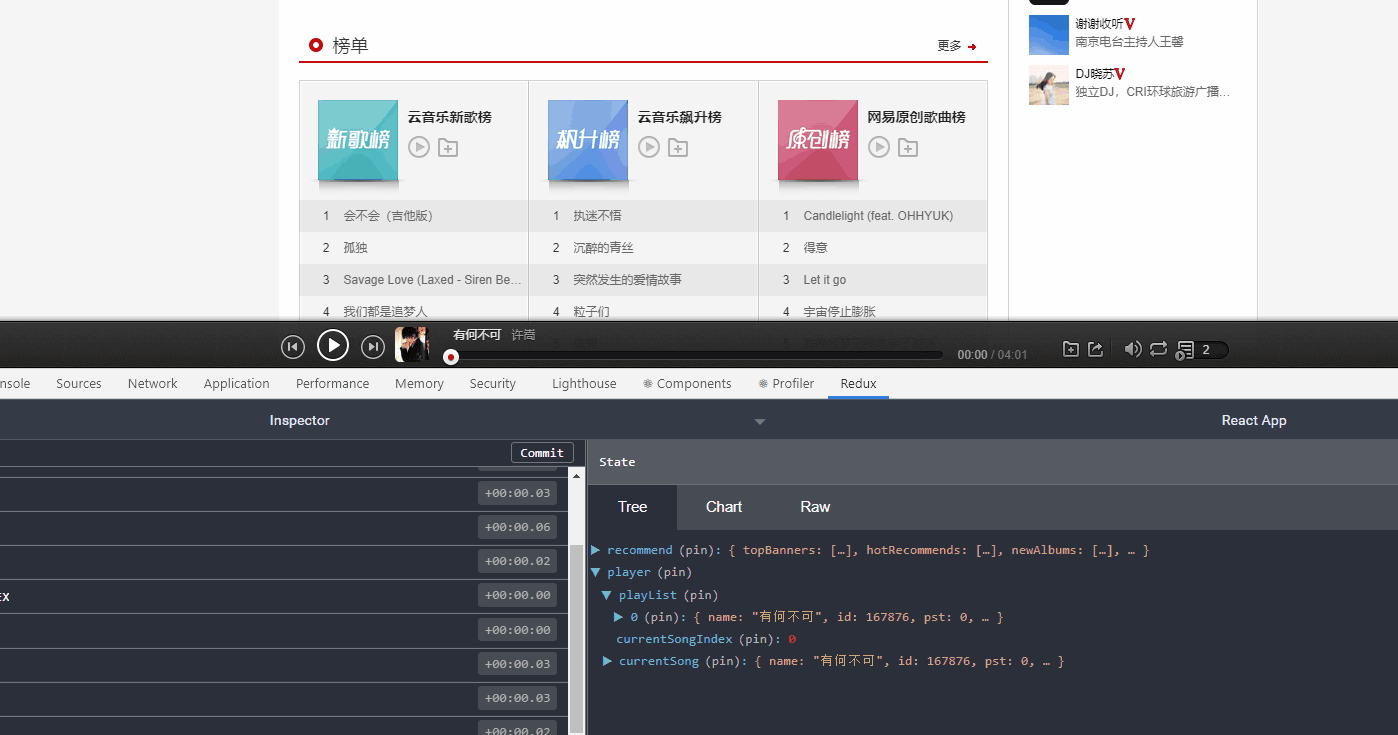Select song 我们都是追梦人
This screenshot has height=735, width=1398.
tap(385, 312)
